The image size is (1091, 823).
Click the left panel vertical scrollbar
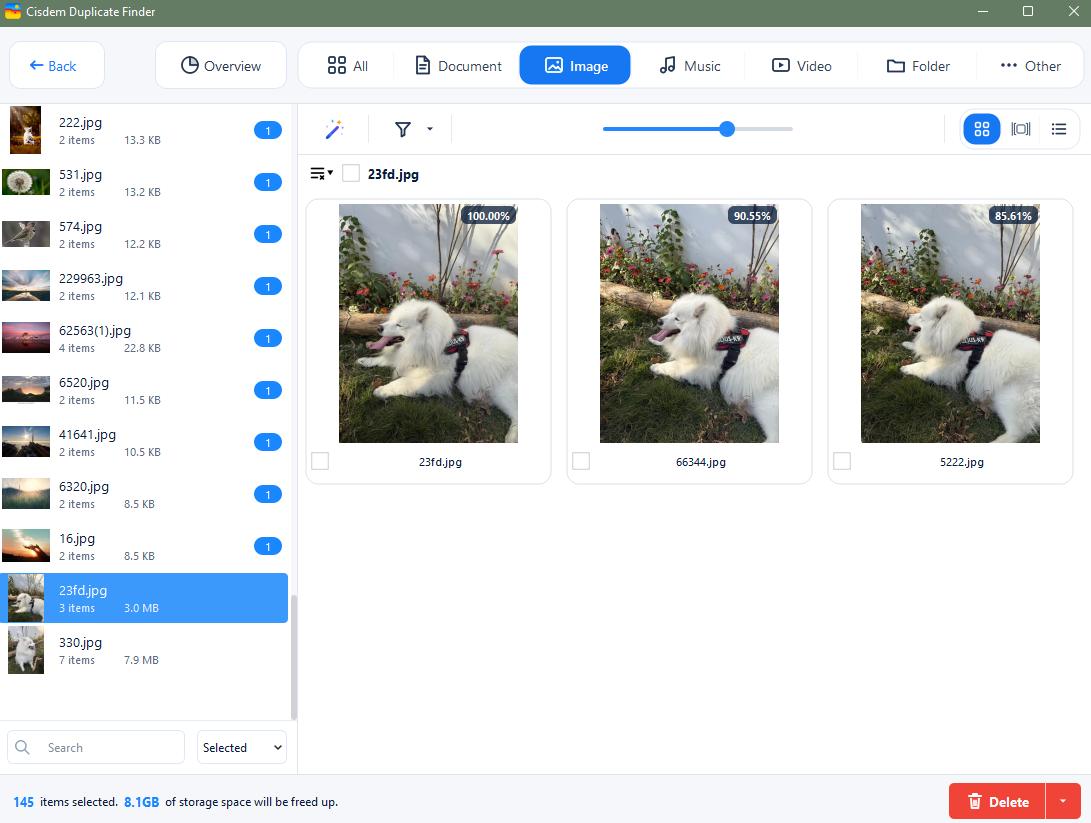click(294, 657)
